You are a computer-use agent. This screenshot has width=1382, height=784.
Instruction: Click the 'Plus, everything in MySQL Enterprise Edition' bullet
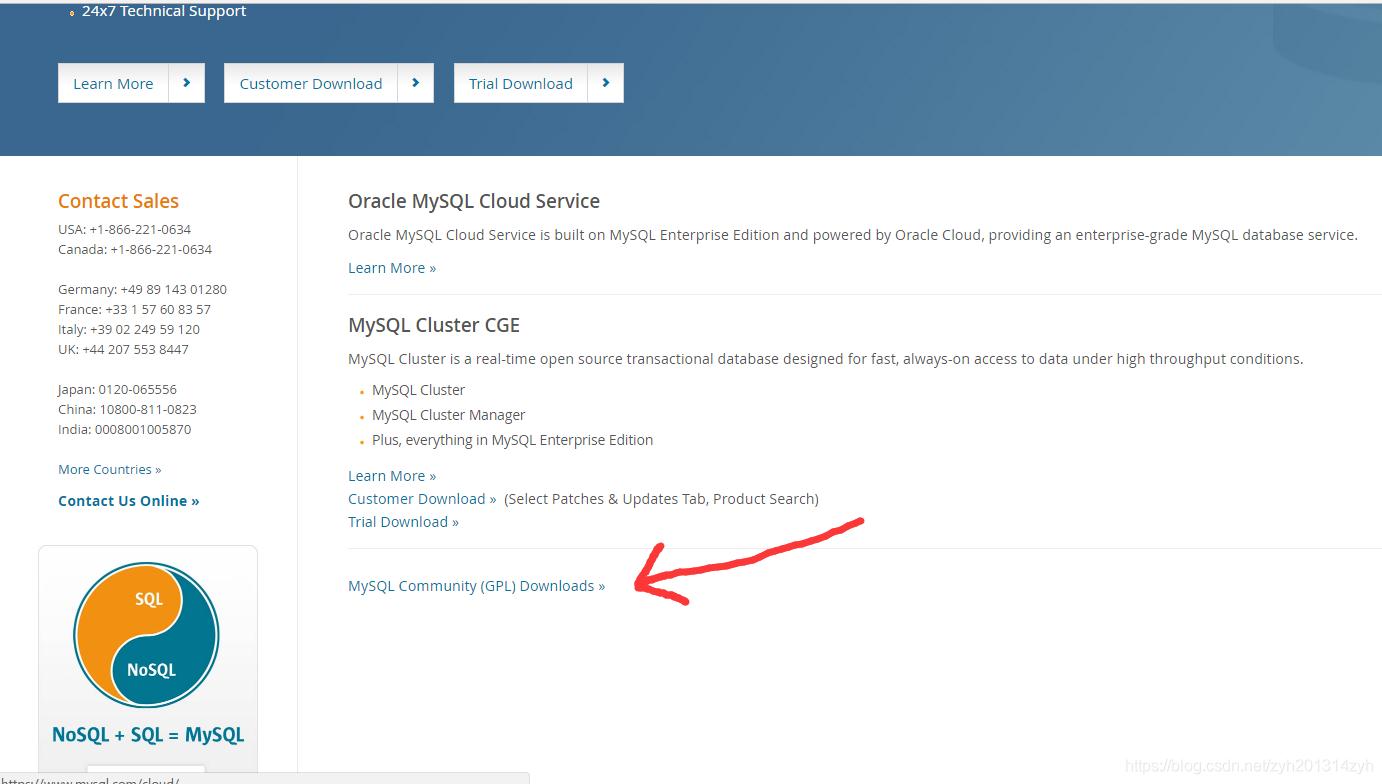512,440
